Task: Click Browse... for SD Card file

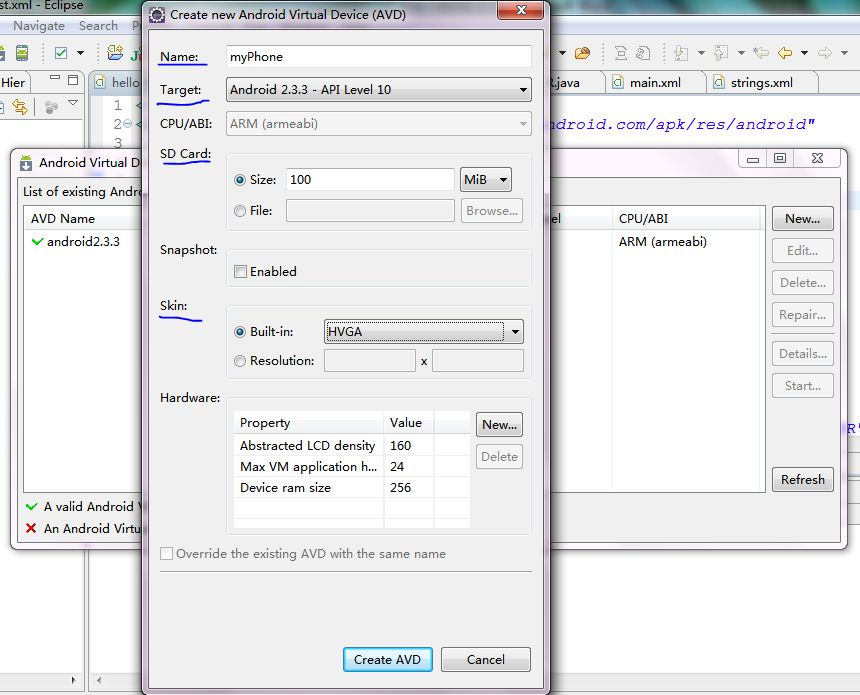Action: coord(491,211)
